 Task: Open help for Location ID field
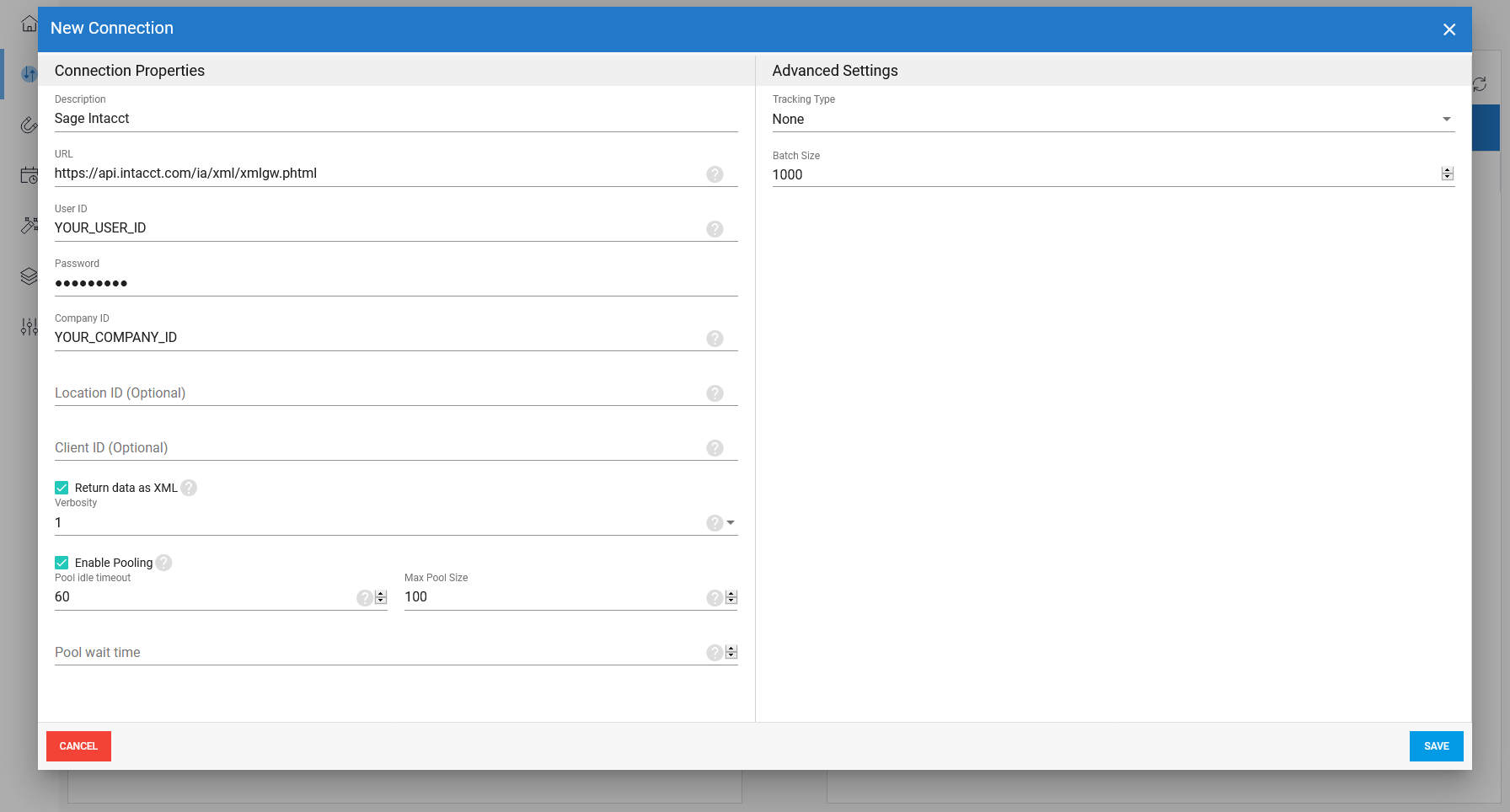[715, 393]
